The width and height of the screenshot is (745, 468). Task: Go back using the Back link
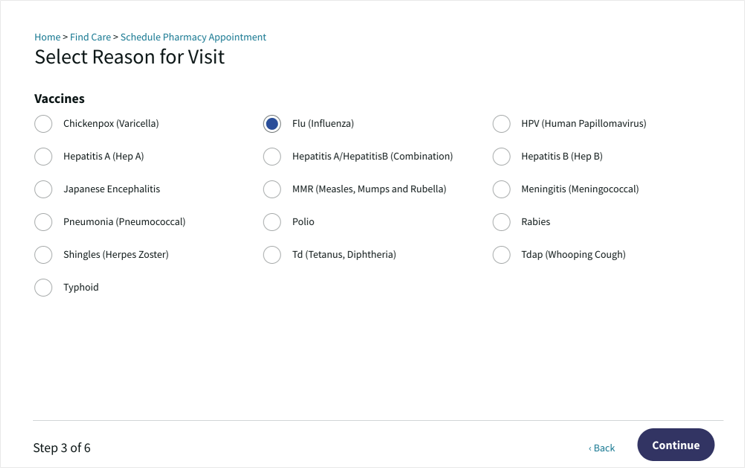pyautogui.click(x=602, y=448)
